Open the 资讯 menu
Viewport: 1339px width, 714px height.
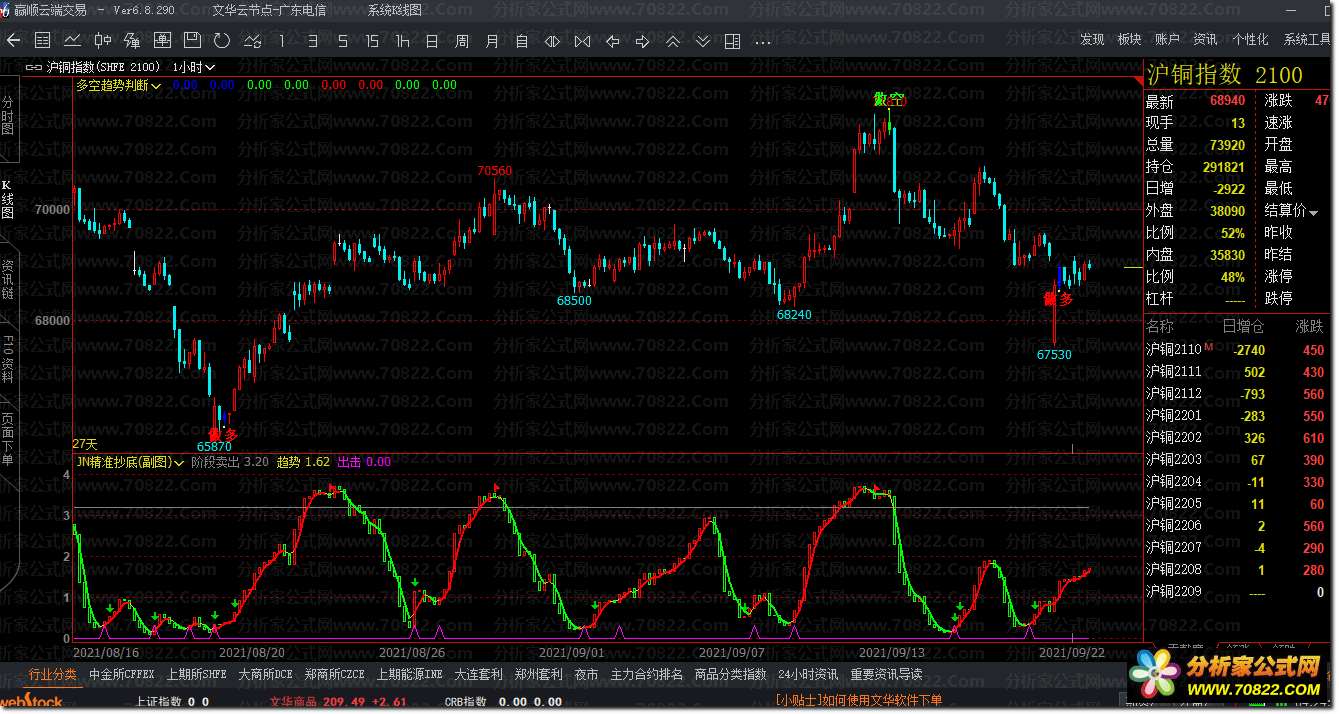(1205, 39)
